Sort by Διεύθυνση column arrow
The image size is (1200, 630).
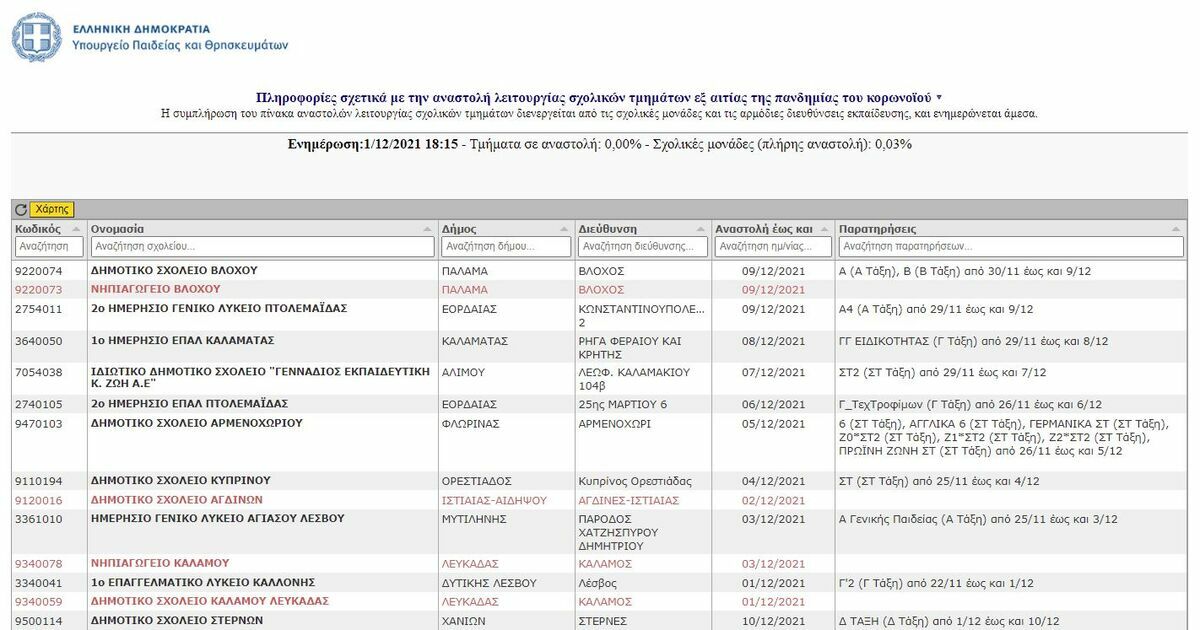[702, 229]
